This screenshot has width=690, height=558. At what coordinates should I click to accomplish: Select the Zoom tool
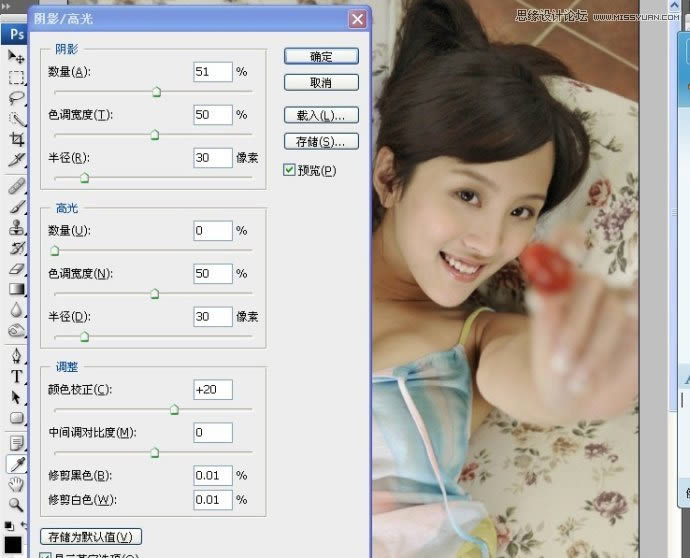[16, 505]
